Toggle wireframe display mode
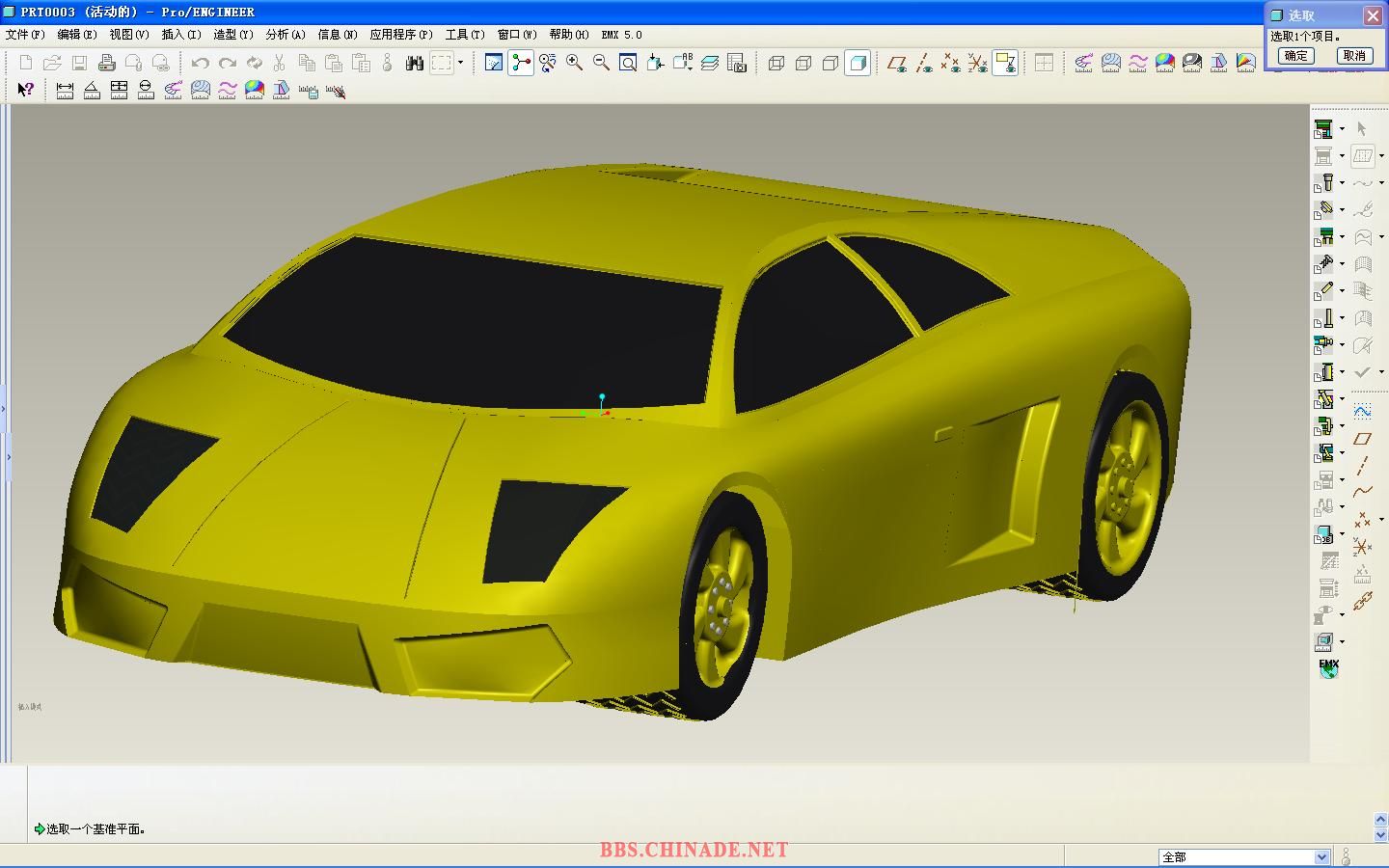 pyautogui.click(x=776, y=63)
